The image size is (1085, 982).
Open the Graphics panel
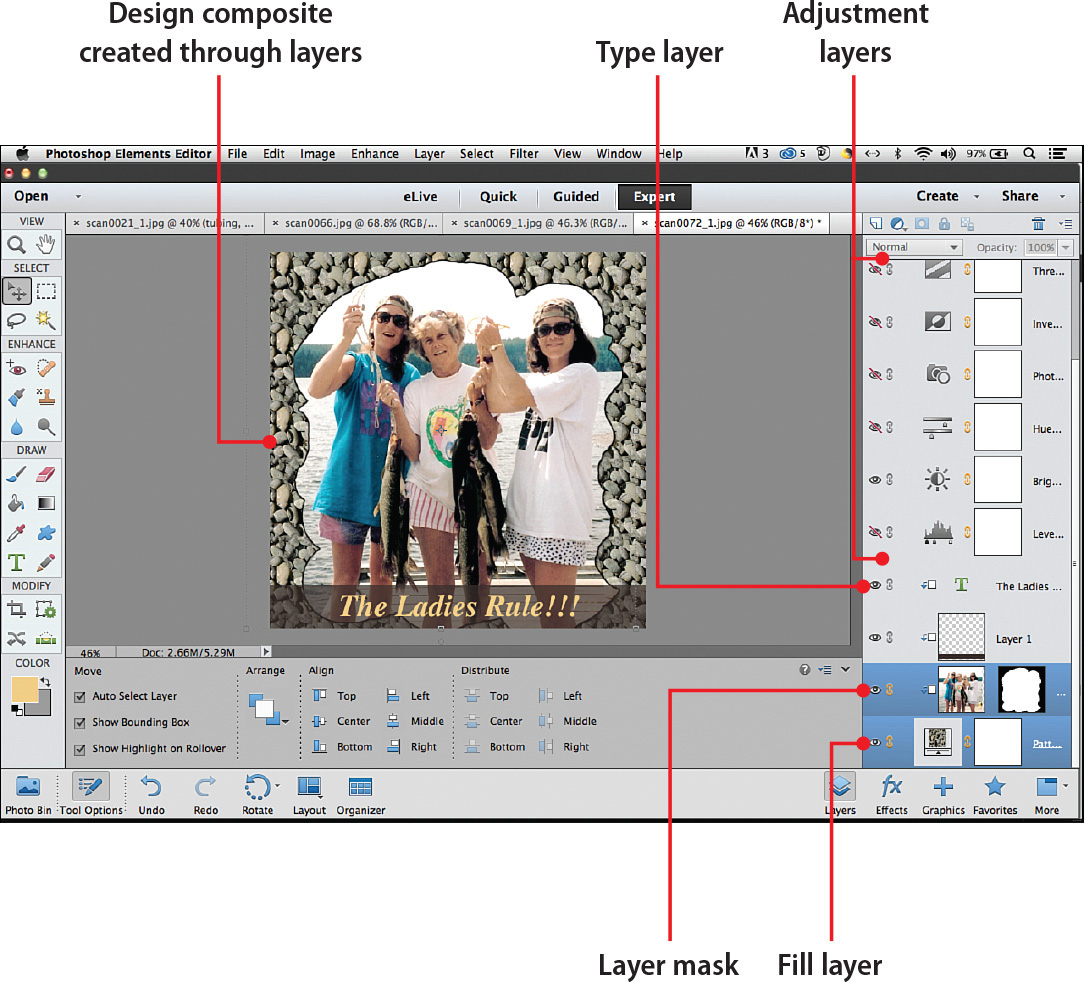click(x=943, y=794)
